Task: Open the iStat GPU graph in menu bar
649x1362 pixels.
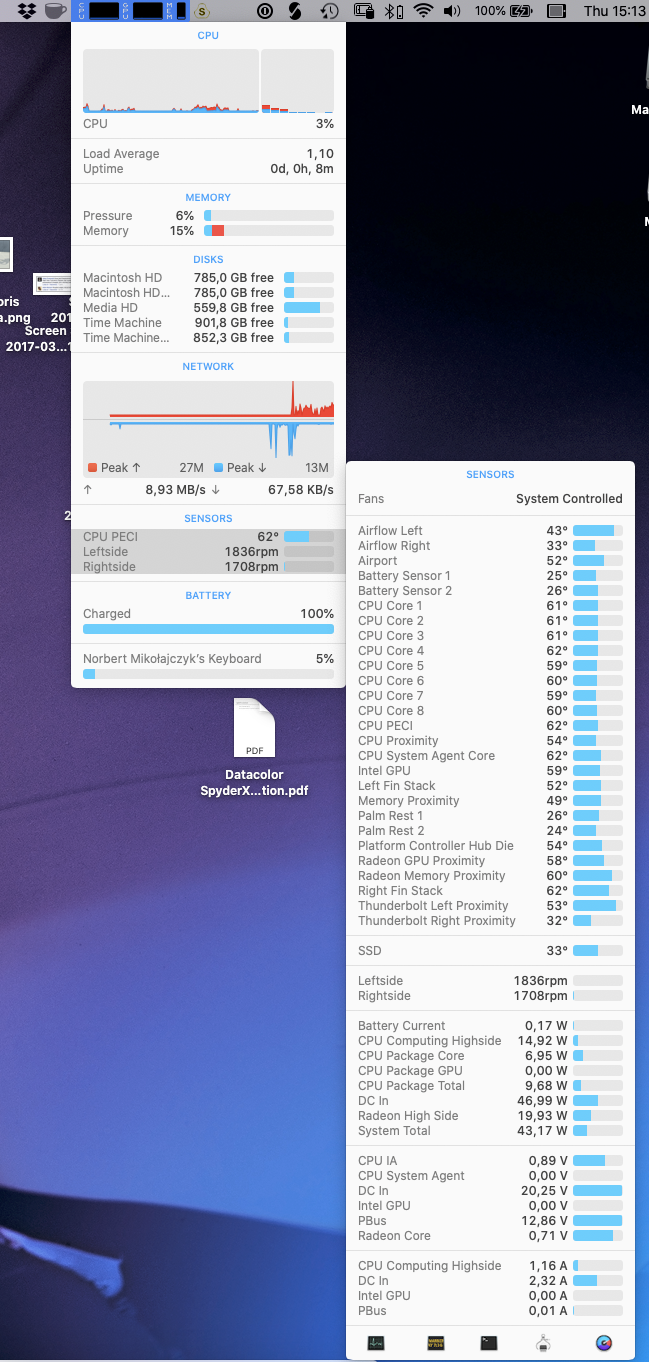Action: click(142, 11)
